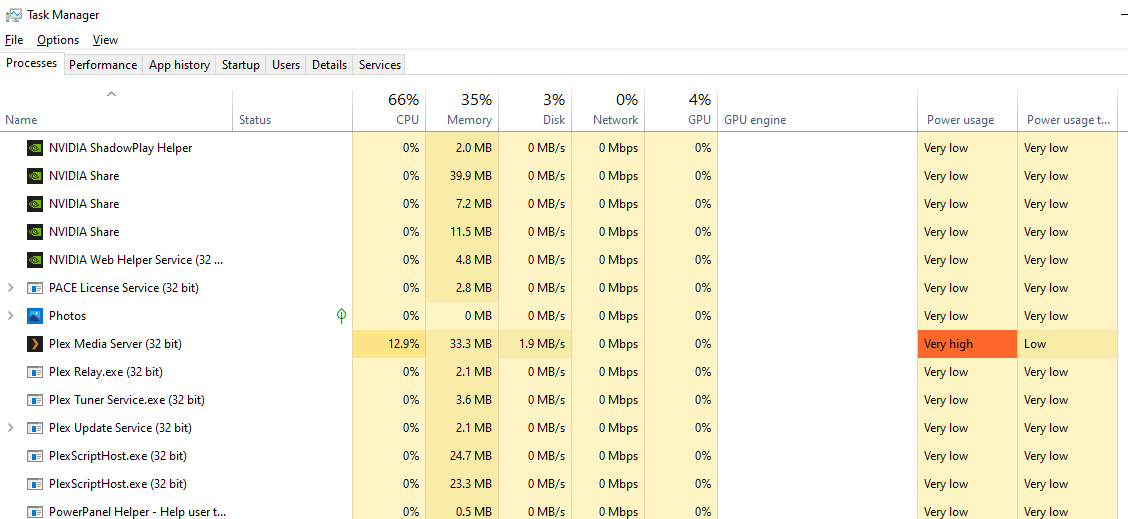
Task: Open the File menu
Action: 14,40
